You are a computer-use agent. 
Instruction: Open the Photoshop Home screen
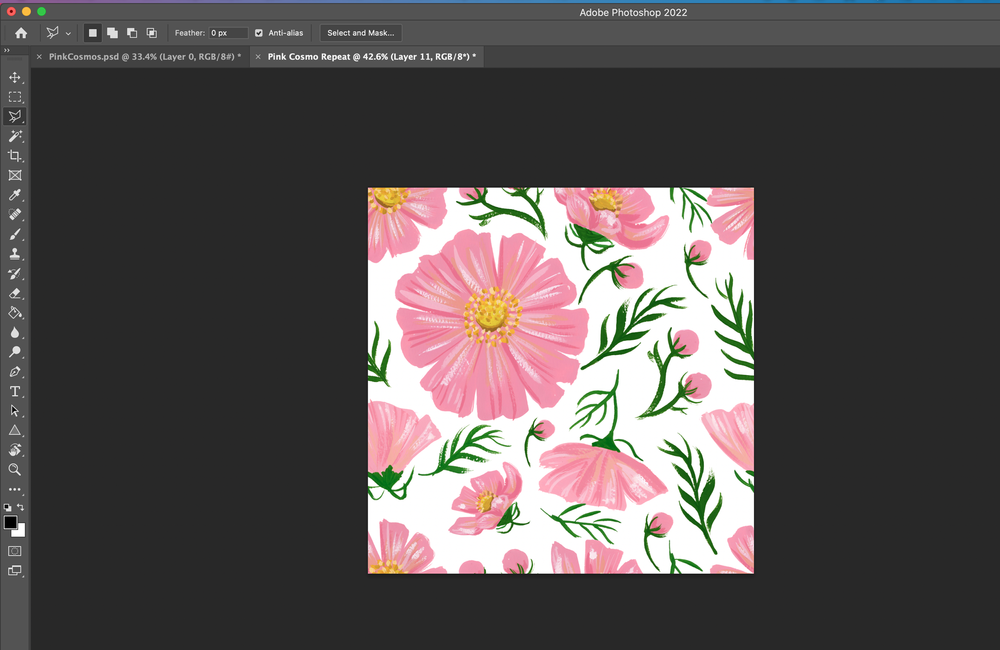click(x=20, y=32)
